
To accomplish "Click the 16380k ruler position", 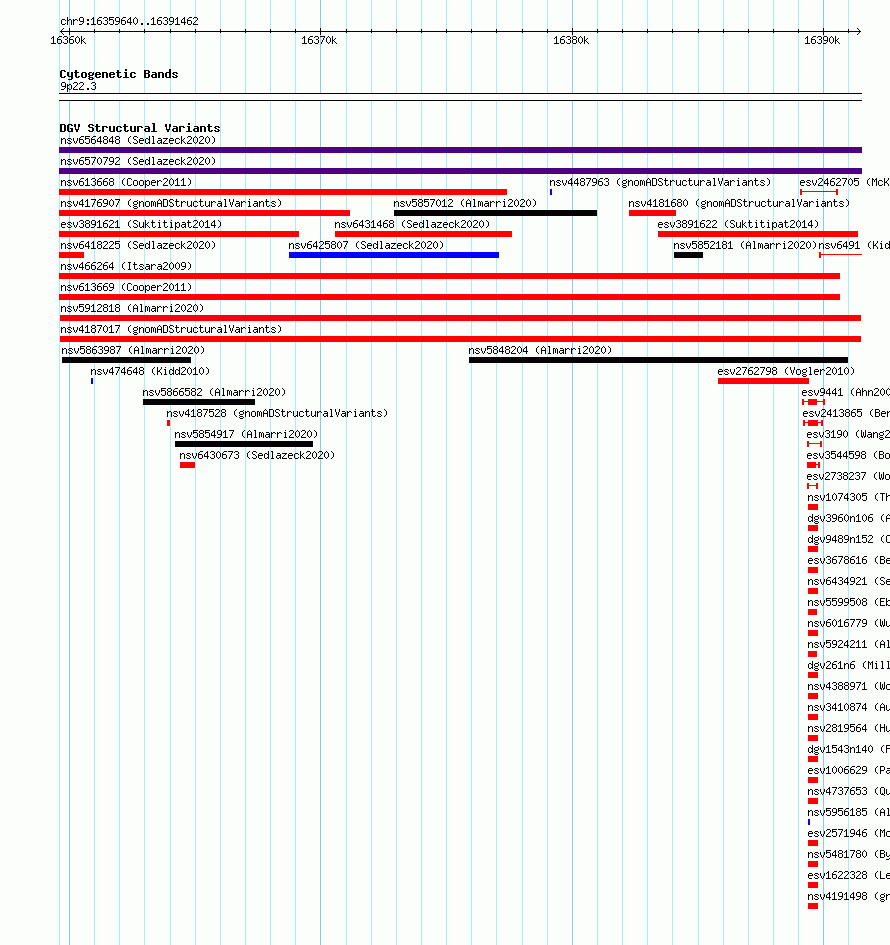I will click(x=571, y=40).
